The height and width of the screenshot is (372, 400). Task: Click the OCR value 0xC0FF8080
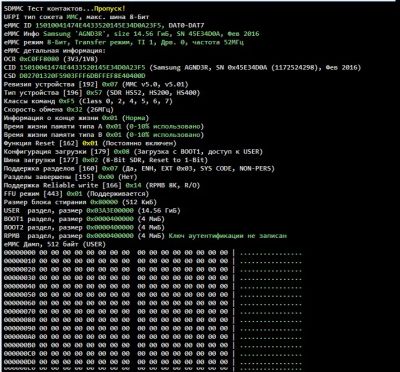(x=39, y=59)
